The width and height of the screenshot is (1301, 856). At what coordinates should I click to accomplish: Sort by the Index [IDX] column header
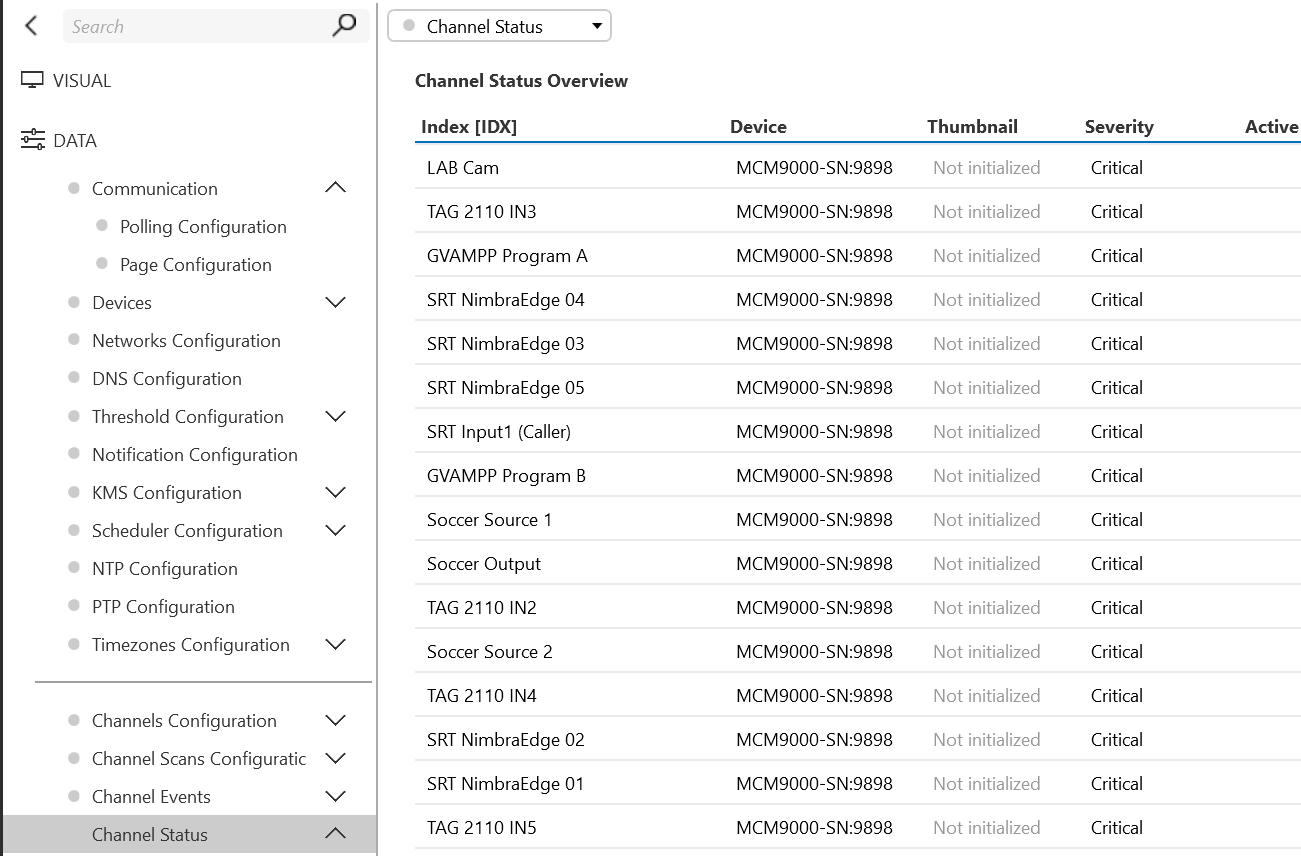point(468,127)
